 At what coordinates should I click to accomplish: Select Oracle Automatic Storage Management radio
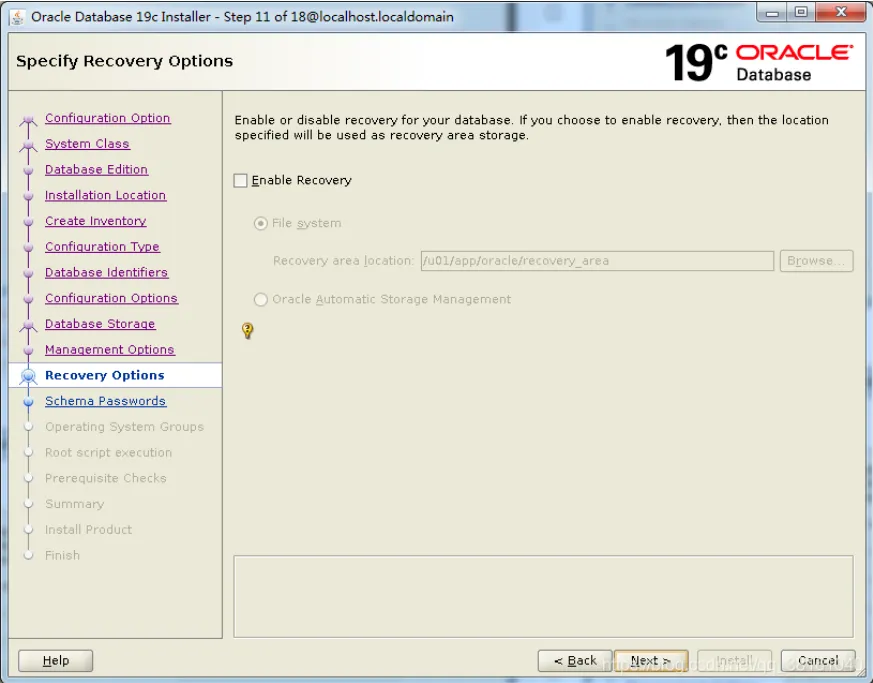click(x=261, y=299)
